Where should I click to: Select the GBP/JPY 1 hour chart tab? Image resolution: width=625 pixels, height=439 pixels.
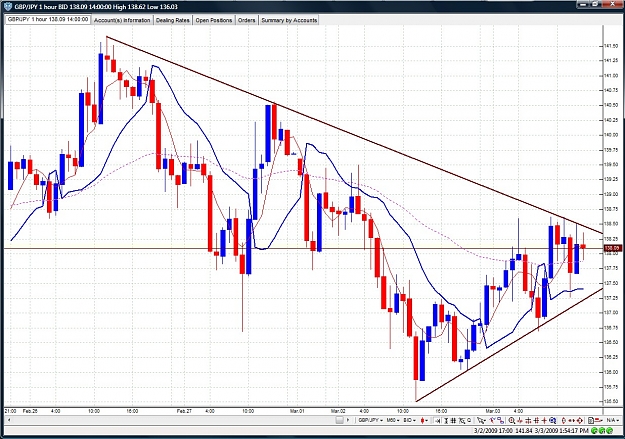(x=48, y=19)
